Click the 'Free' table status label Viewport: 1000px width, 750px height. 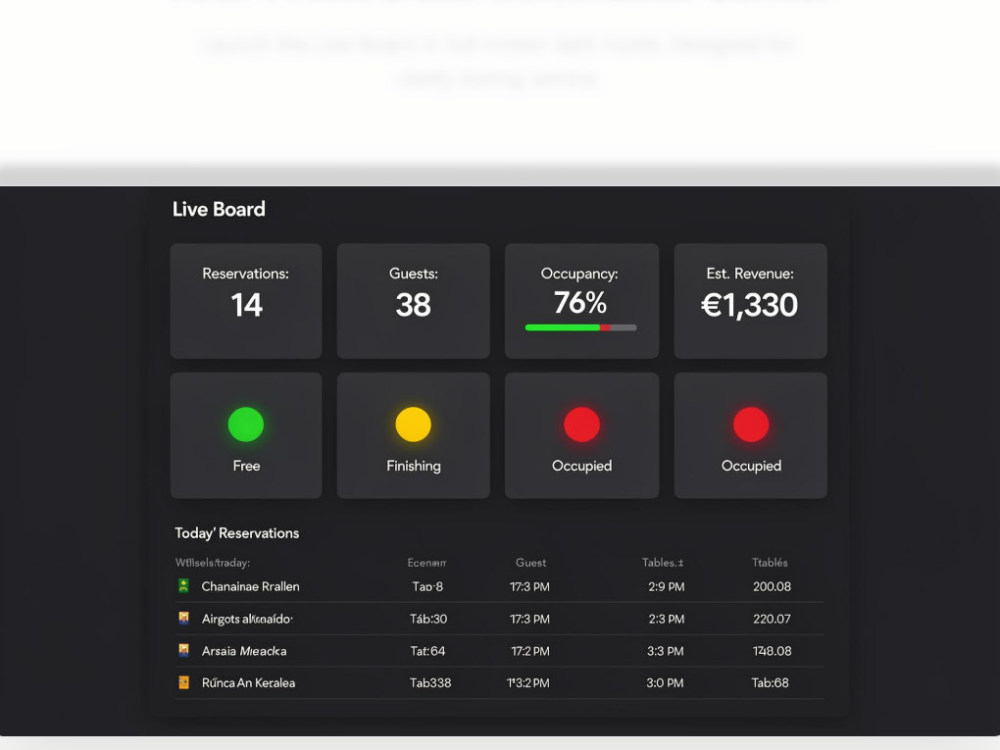coord(246,466)
